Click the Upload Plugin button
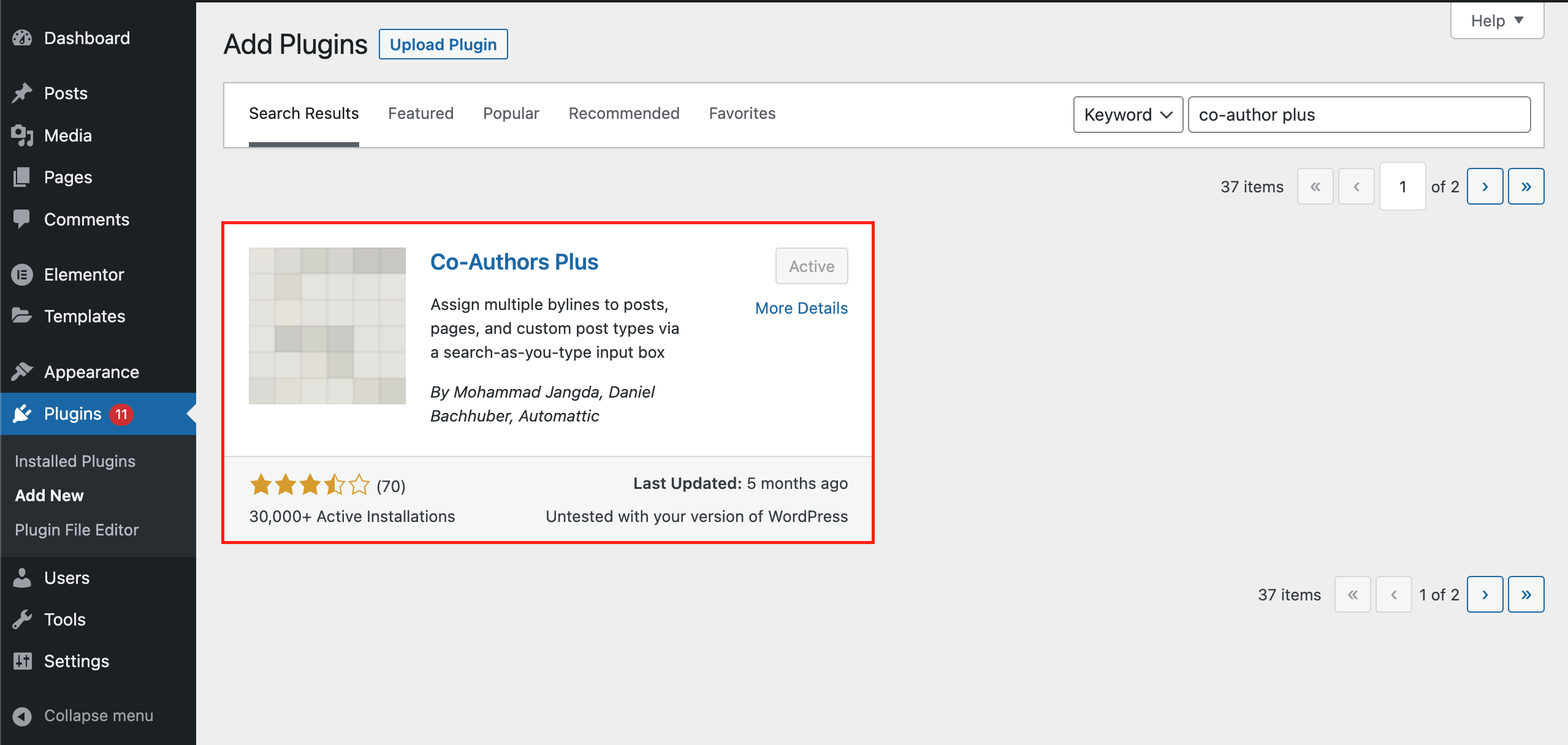 (x=443, y=44)
